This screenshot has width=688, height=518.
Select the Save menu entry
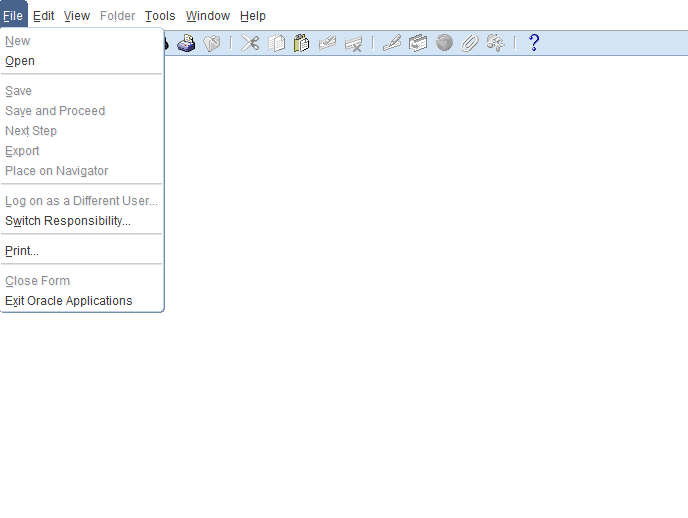click(82, 91)
